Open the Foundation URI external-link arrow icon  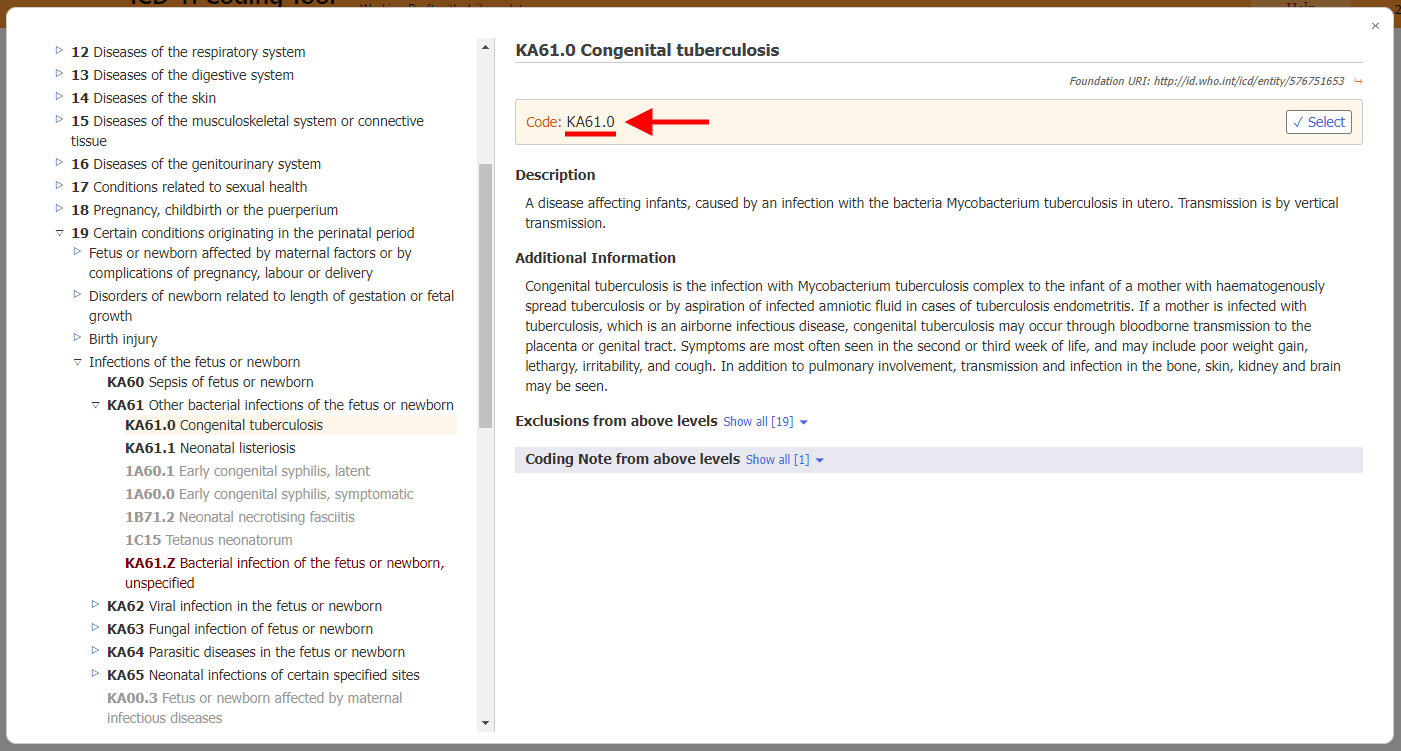tap(1357, 80)
